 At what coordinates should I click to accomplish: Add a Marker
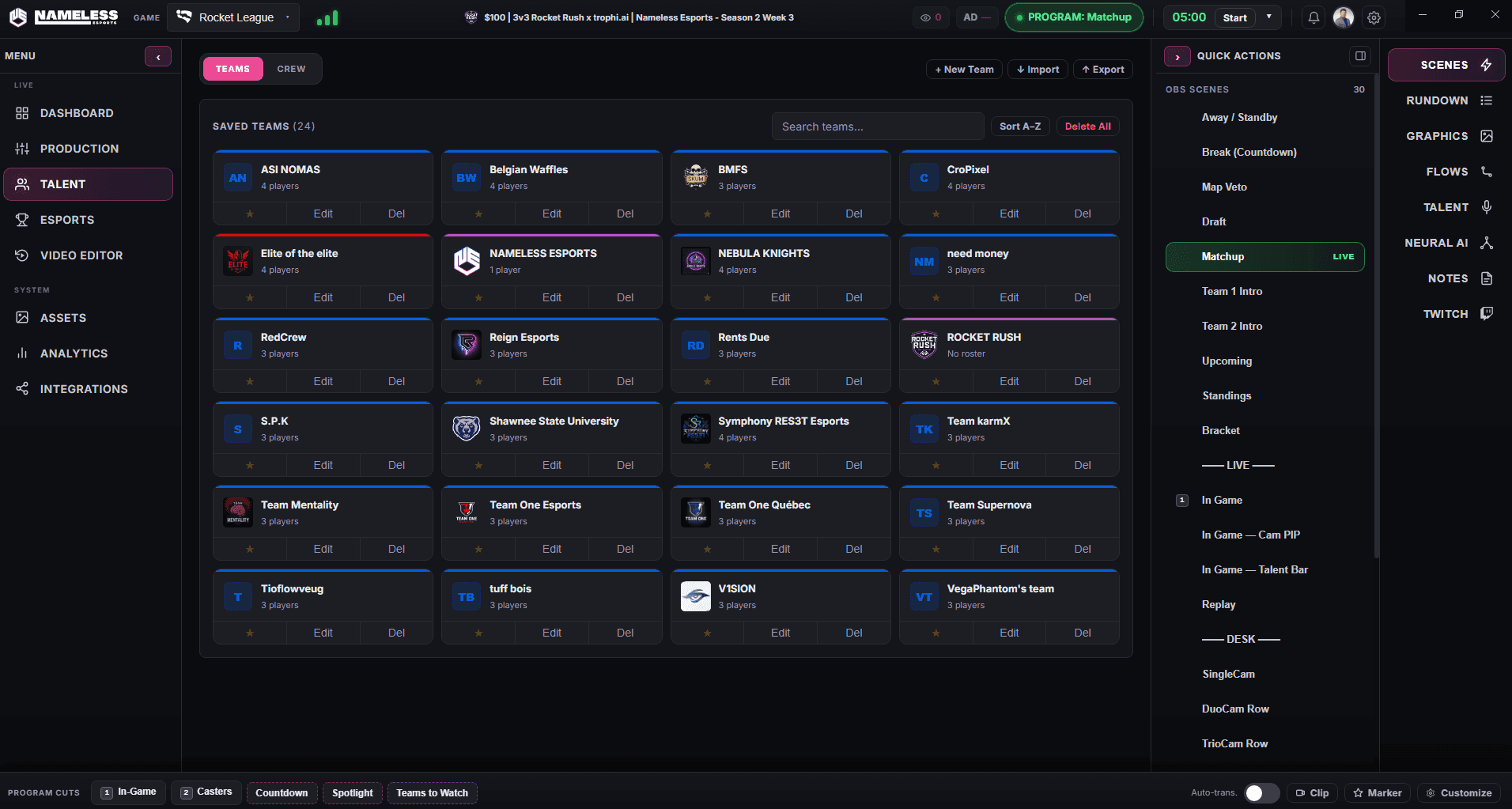tap(1377, 793)
